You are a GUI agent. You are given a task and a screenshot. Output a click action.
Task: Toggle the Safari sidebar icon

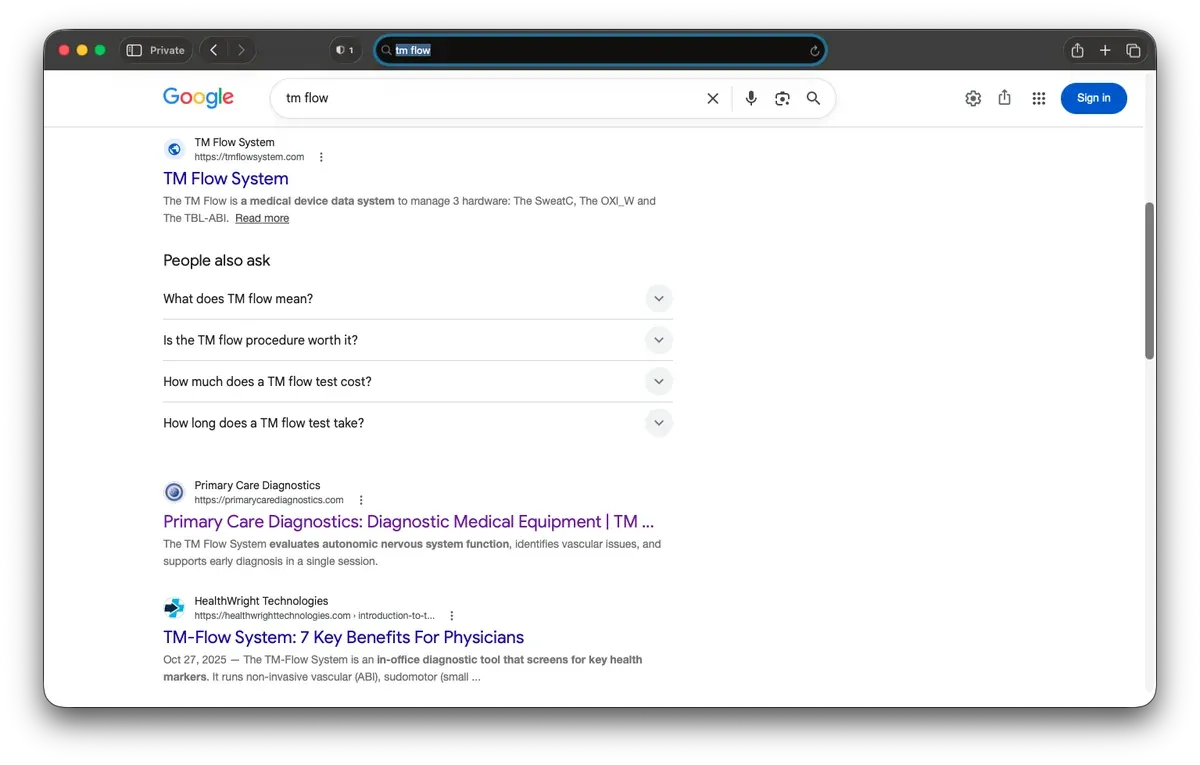pos(134,50)
